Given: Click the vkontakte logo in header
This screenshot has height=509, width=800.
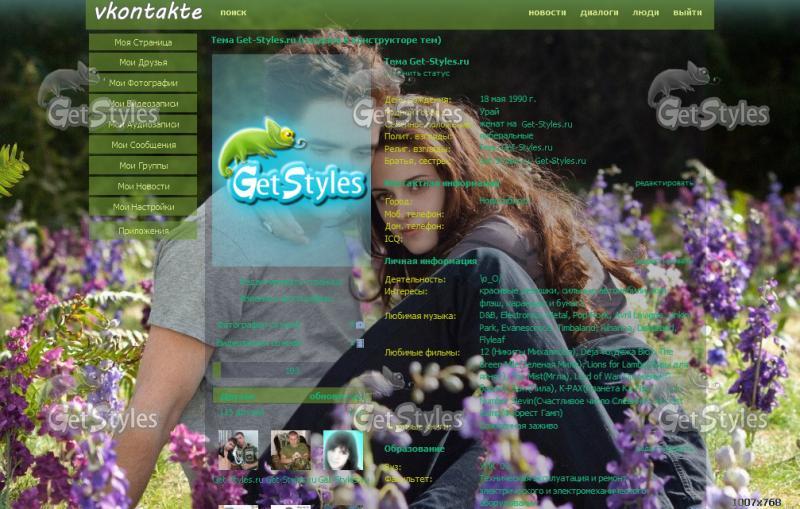Looking at the screenshot, I should point(148,12).
